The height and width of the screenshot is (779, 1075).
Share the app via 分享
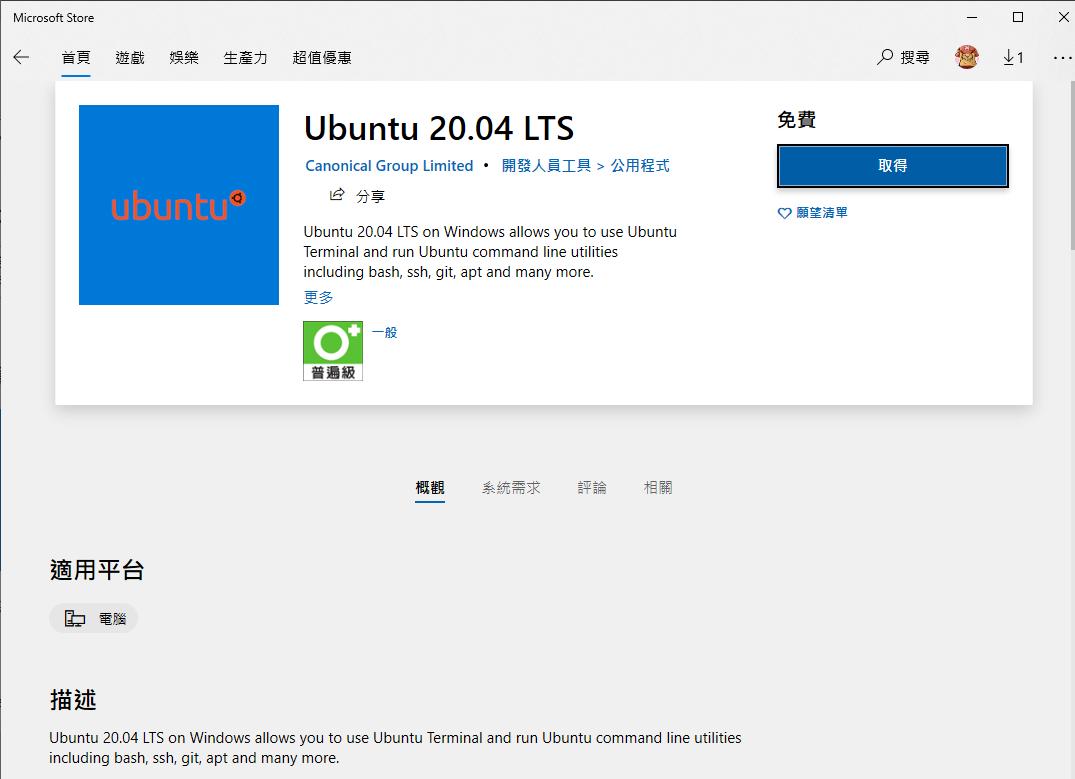coord(357,196)
